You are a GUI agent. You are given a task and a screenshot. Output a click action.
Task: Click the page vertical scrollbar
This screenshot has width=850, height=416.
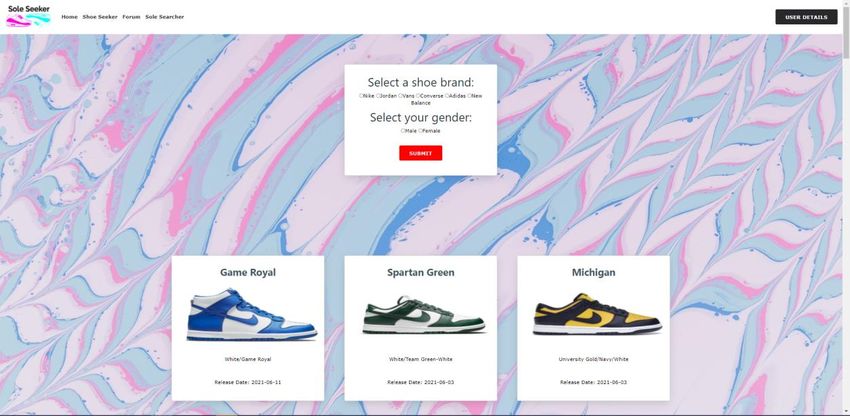tap(846, 208)
